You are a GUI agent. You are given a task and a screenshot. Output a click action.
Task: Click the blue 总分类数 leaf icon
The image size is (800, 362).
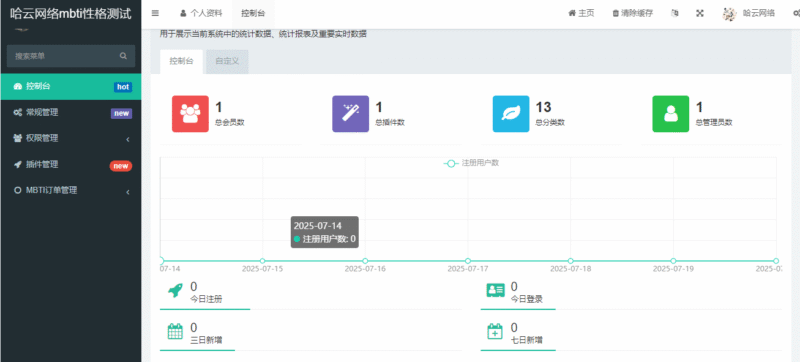tap(511, 114)
